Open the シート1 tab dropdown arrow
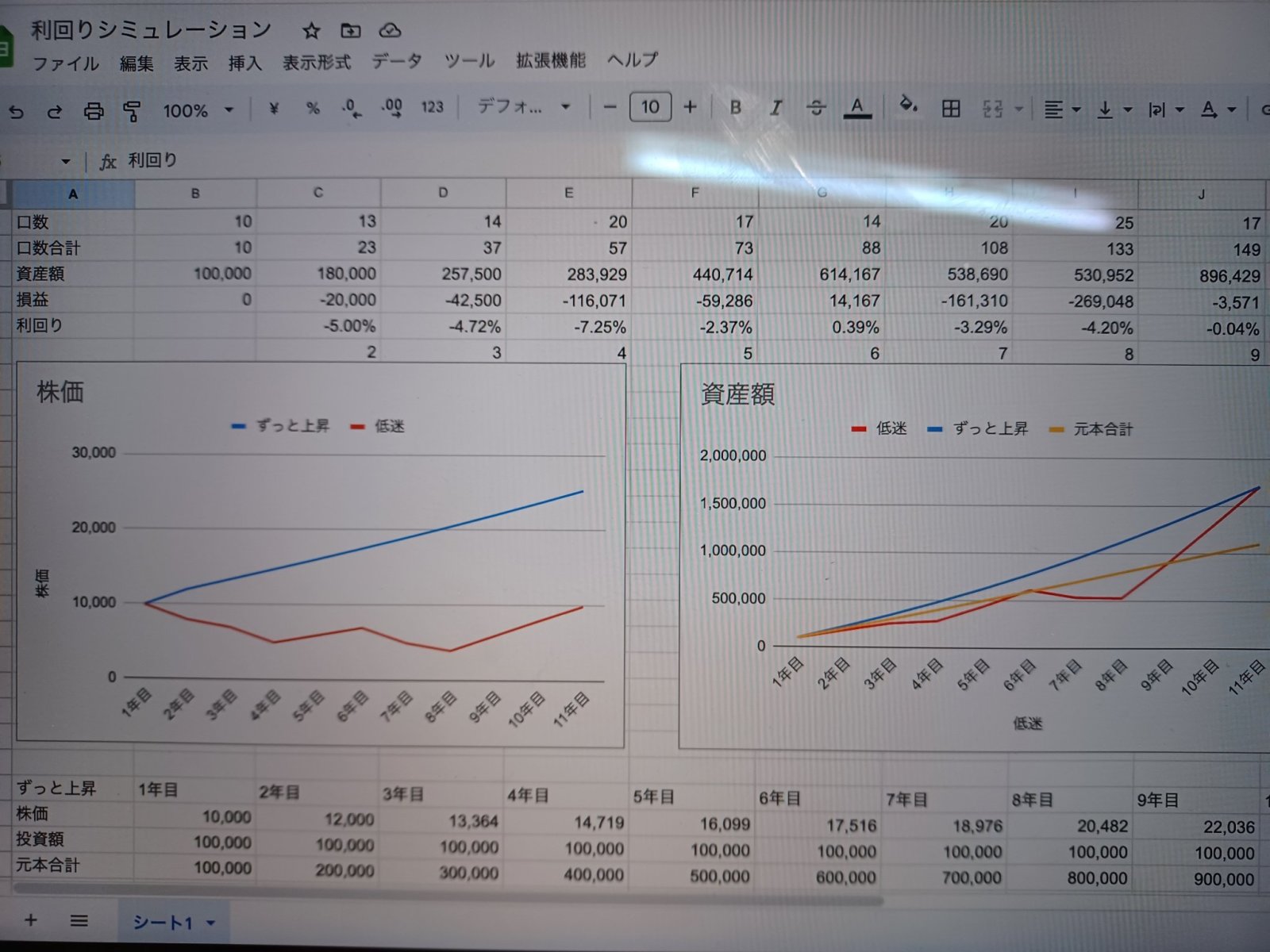Viewport: 1270px width, 952px height. (211, 923)
